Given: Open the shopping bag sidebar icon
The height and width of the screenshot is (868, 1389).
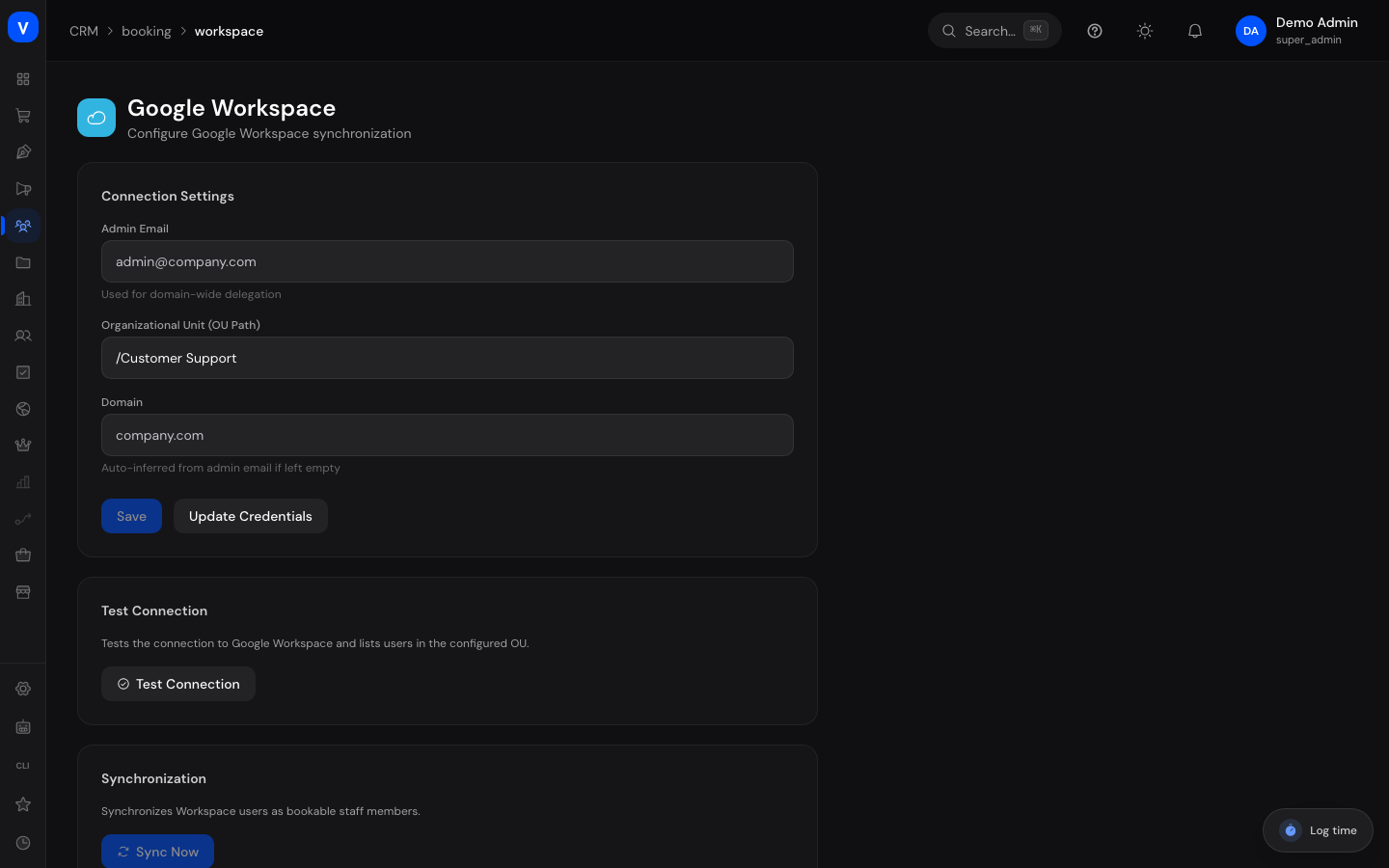Looking at the screenshot, I should (x=23, y=556).
